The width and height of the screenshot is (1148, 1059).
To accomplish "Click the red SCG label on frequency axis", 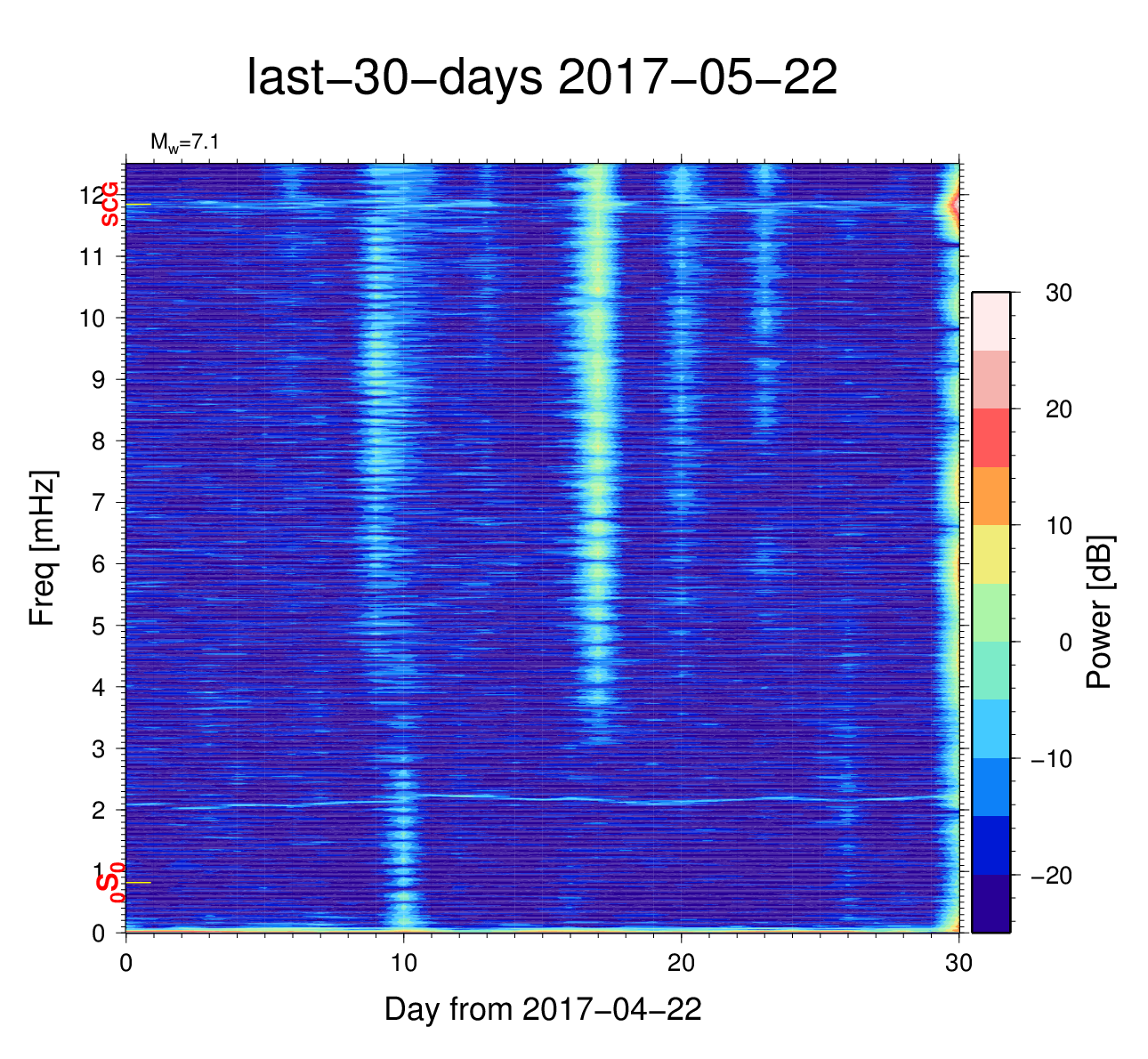I will pyautogui.click(x=109, y=205).
